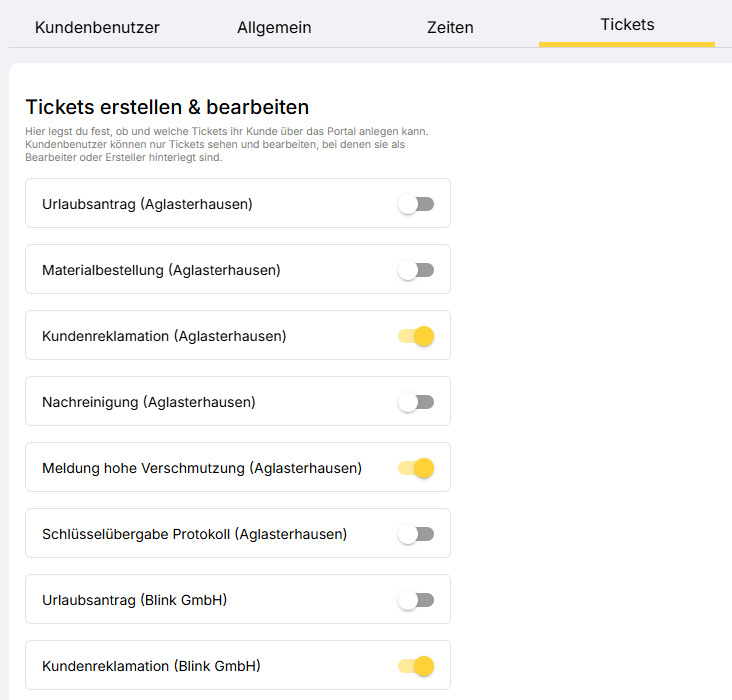Click the Urlaubsantrag (Aglasterhausen) label text
This screenshot has width=732, height=700.
(147, 204)
